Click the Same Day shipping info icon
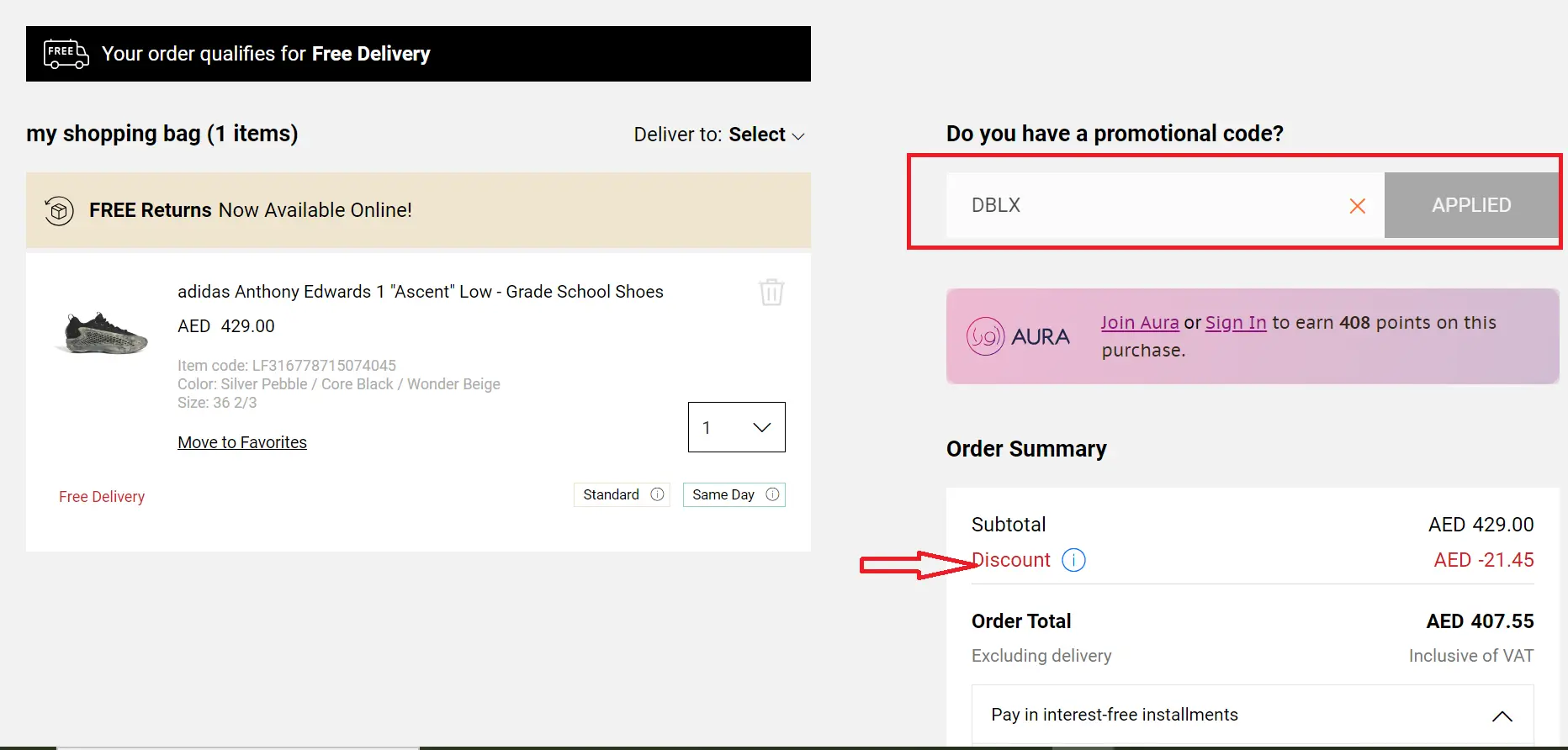 tap(772, 494)
